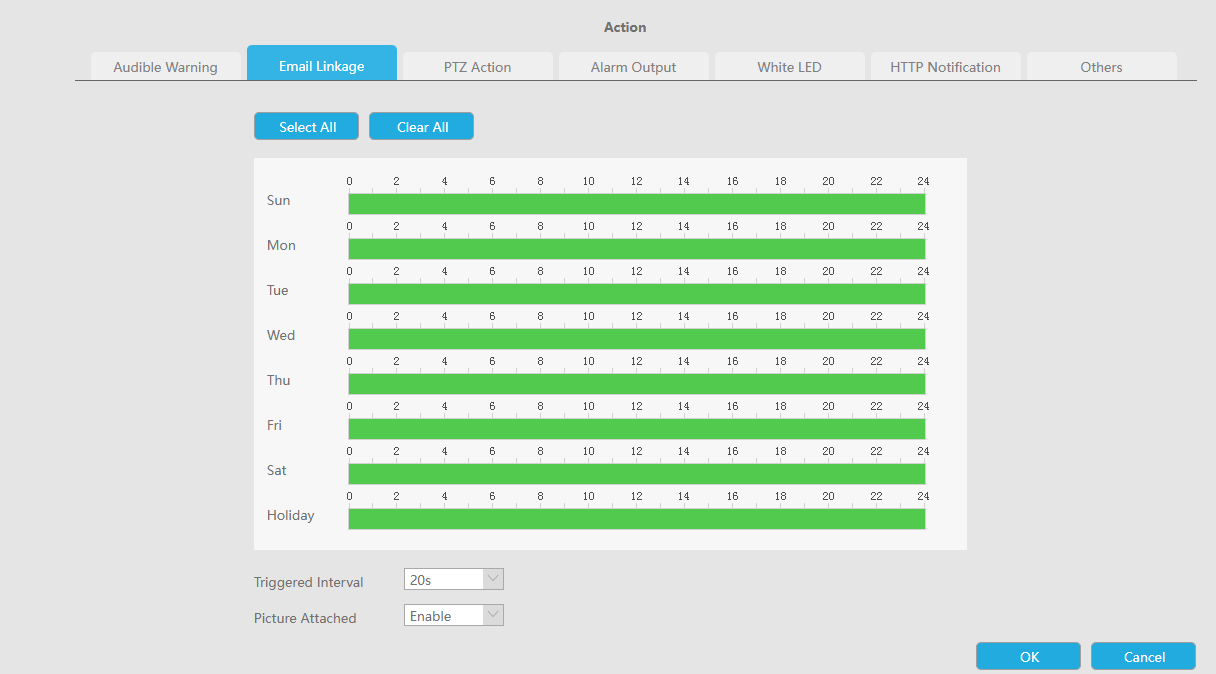1216x674 pixels.
Task: Confirm settings with the OK button
Action: click(1029, 657)
